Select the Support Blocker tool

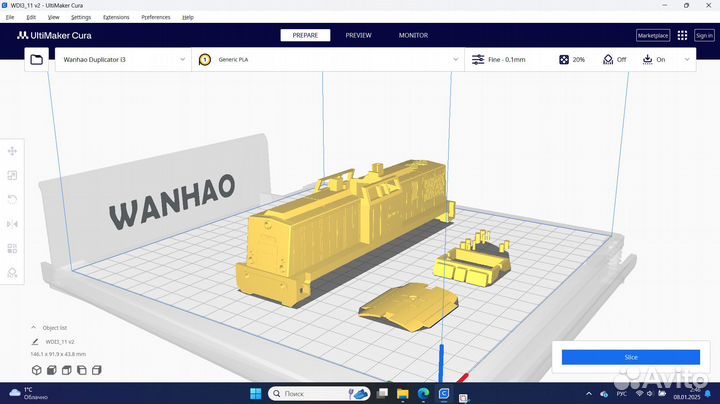[x=12, y=272]
